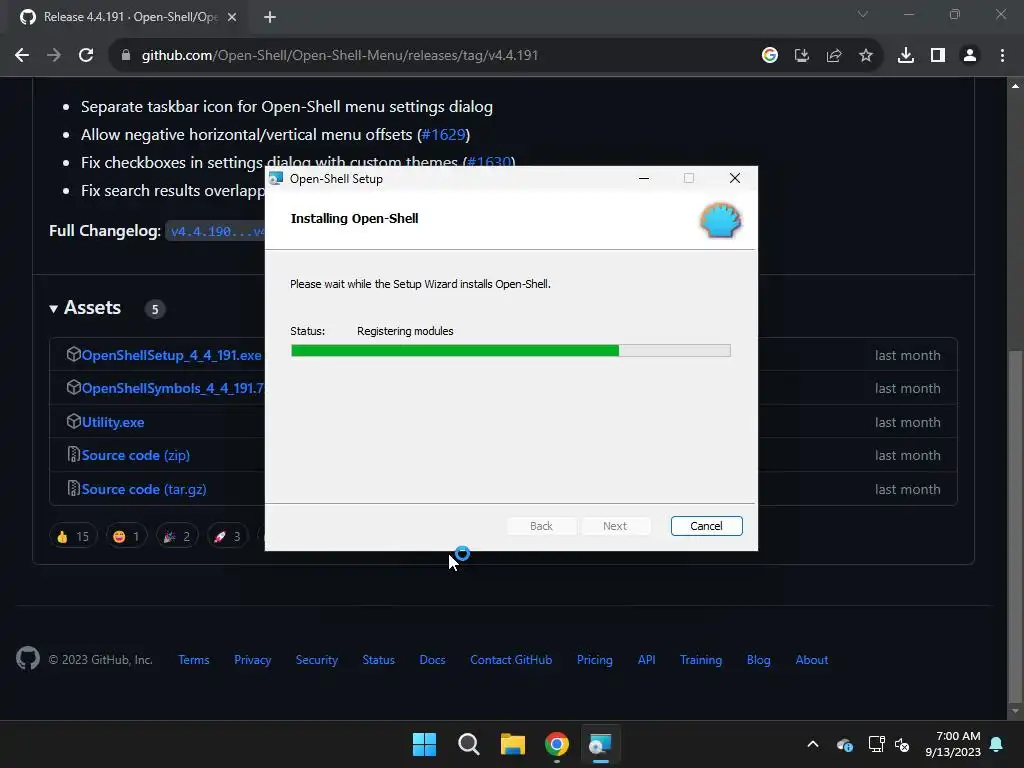Open a new browser tab
The height and width of the screenshot is (768, 1024).
(270, 17)
